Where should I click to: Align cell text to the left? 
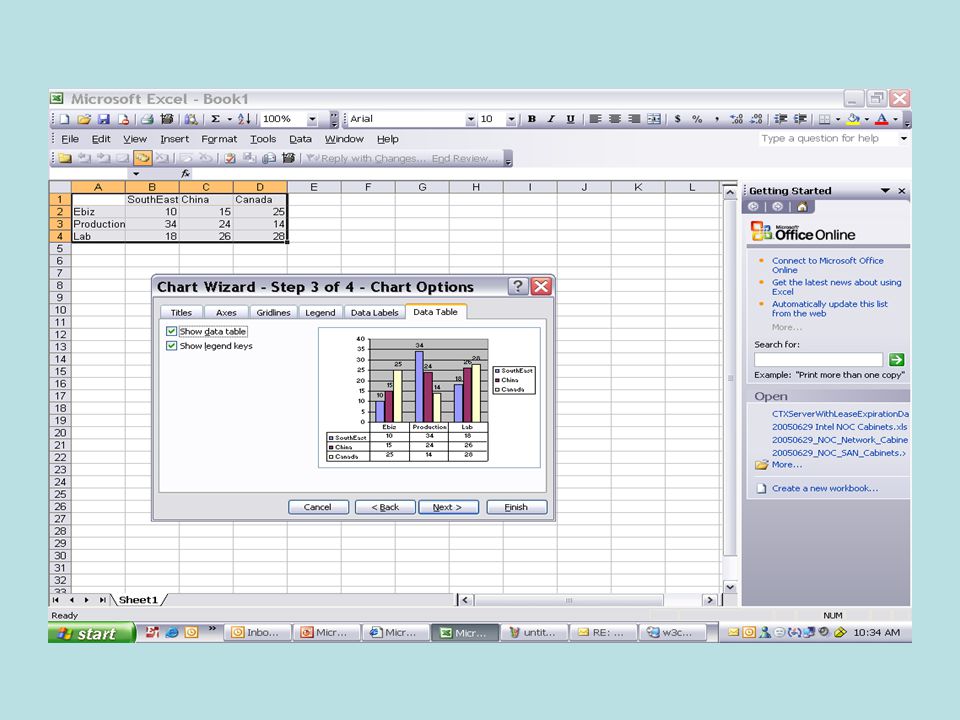click(595, 119)
